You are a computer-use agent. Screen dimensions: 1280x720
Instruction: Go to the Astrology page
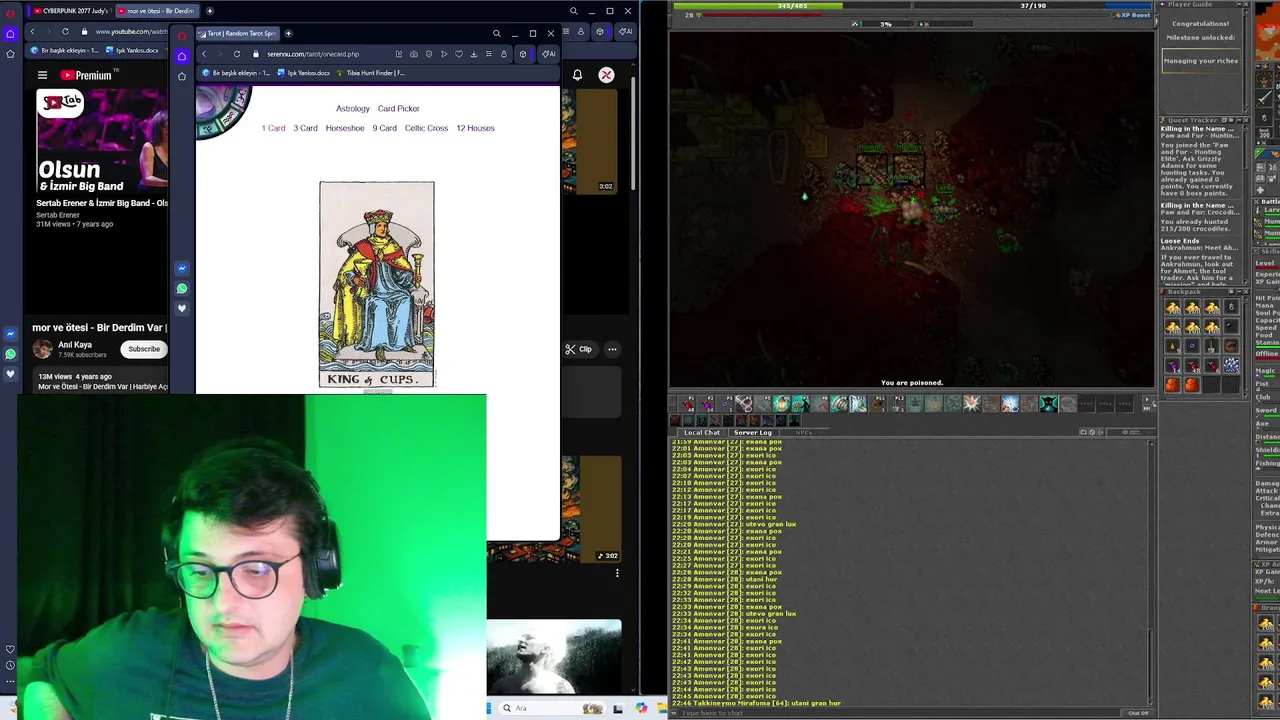(x=352, y=108)
